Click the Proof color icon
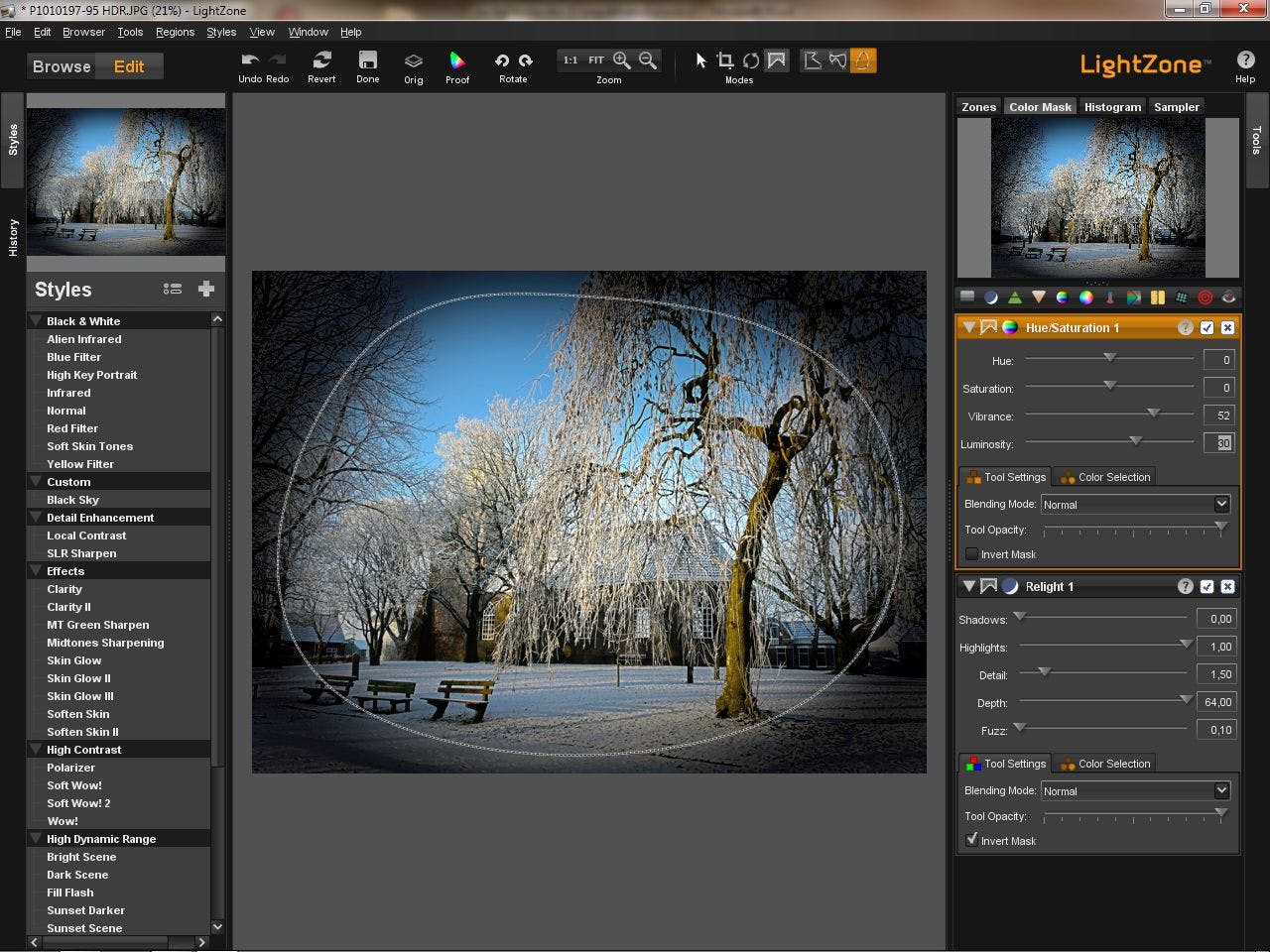Screen dimensions: 1270x952 pyautogui.click(x=456, y=61)
